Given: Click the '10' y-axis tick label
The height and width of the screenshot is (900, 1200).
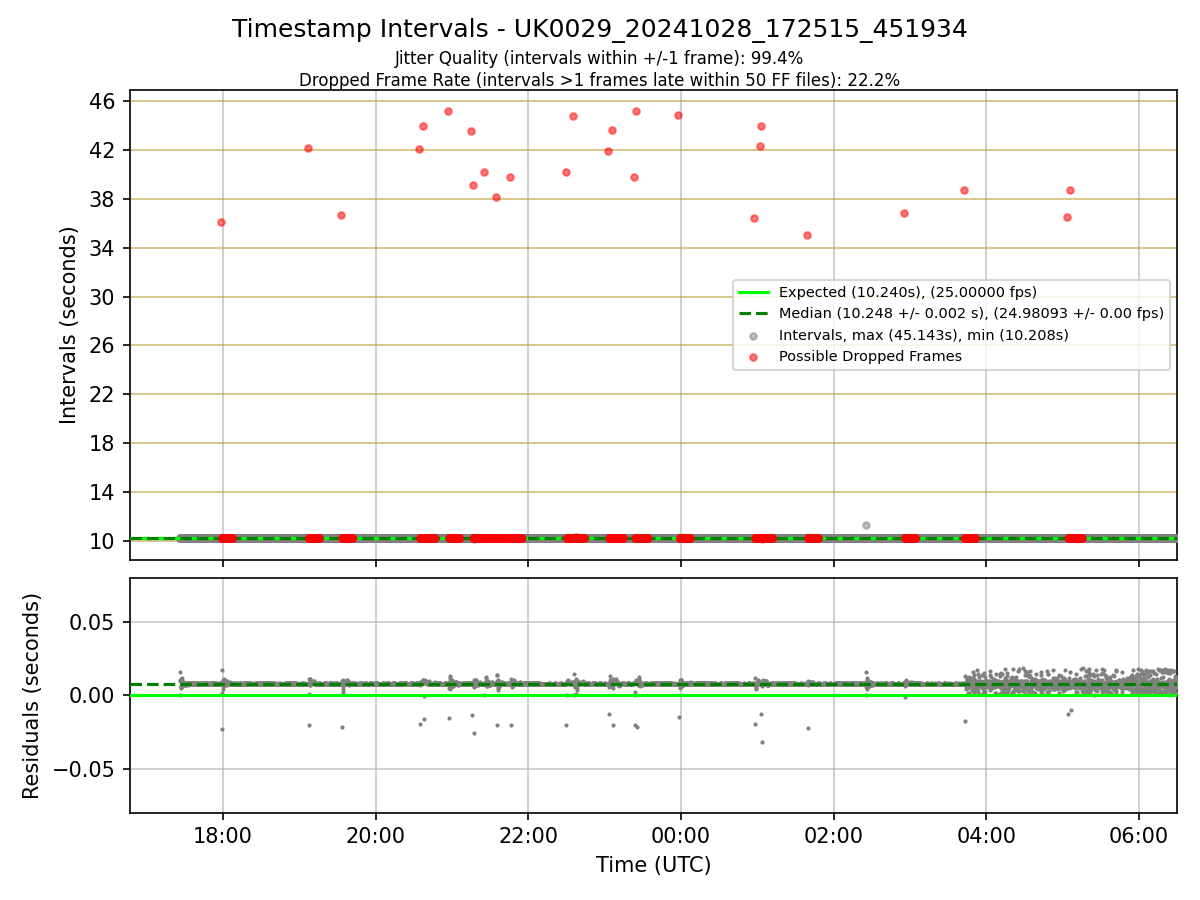Looking at the screenshot, I should click(105, 541).
